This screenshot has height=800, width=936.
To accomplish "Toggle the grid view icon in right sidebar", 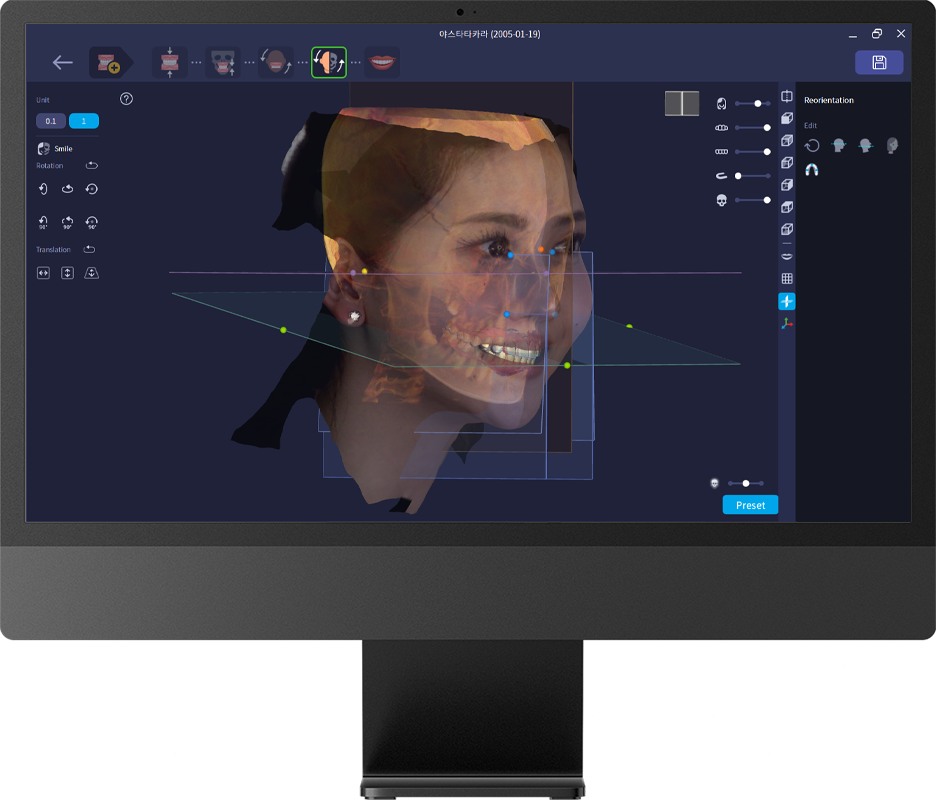I will [x=788, y=276].
